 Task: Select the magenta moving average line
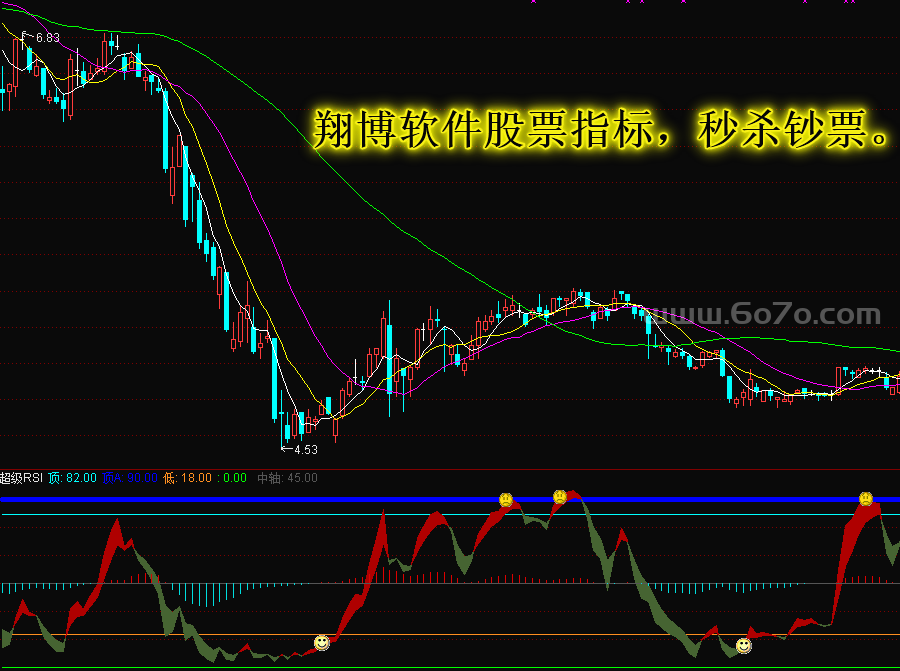tap(260, 200)
